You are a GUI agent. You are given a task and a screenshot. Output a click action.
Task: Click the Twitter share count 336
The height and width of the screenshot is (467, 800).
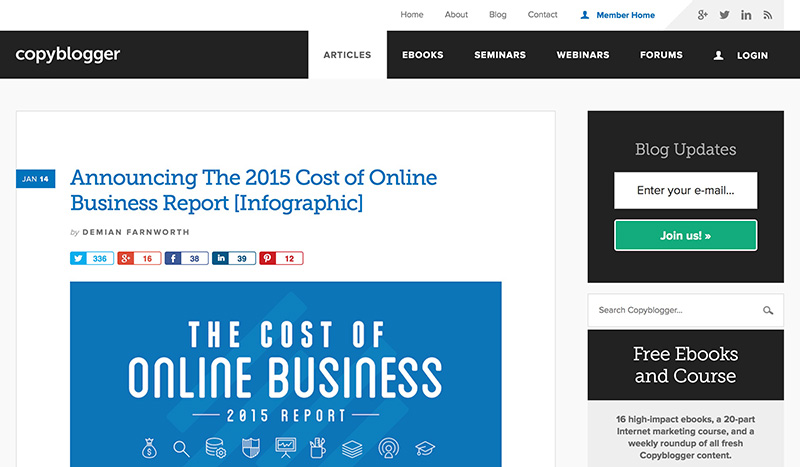click(x=99, y=258)
